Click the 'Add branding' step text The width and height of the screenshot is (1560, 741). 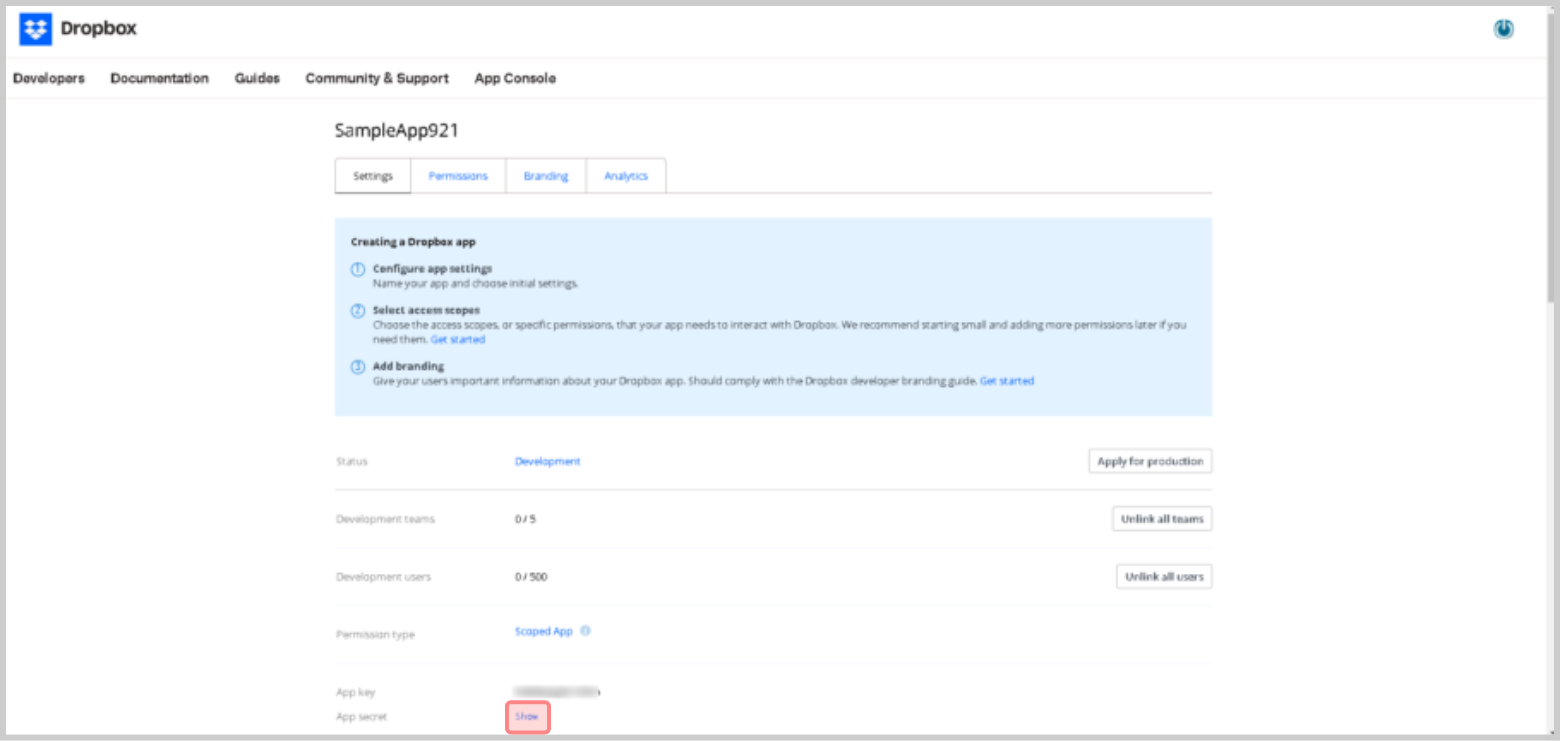[x=408, y=367]
